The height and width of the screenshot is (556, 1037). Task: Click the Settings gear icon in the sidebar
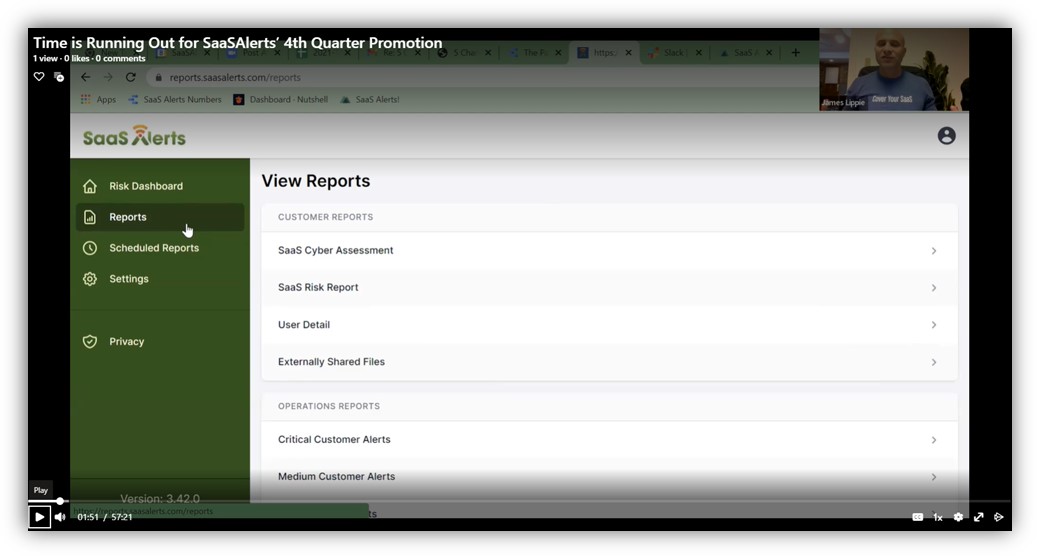(x=90, y=279)
